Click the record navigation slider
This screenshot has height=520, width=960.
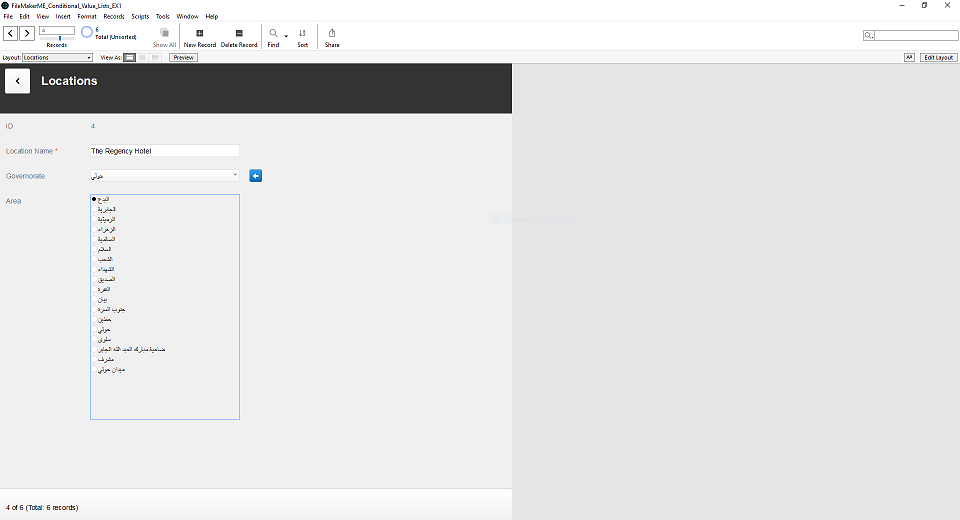click(58, 38)
